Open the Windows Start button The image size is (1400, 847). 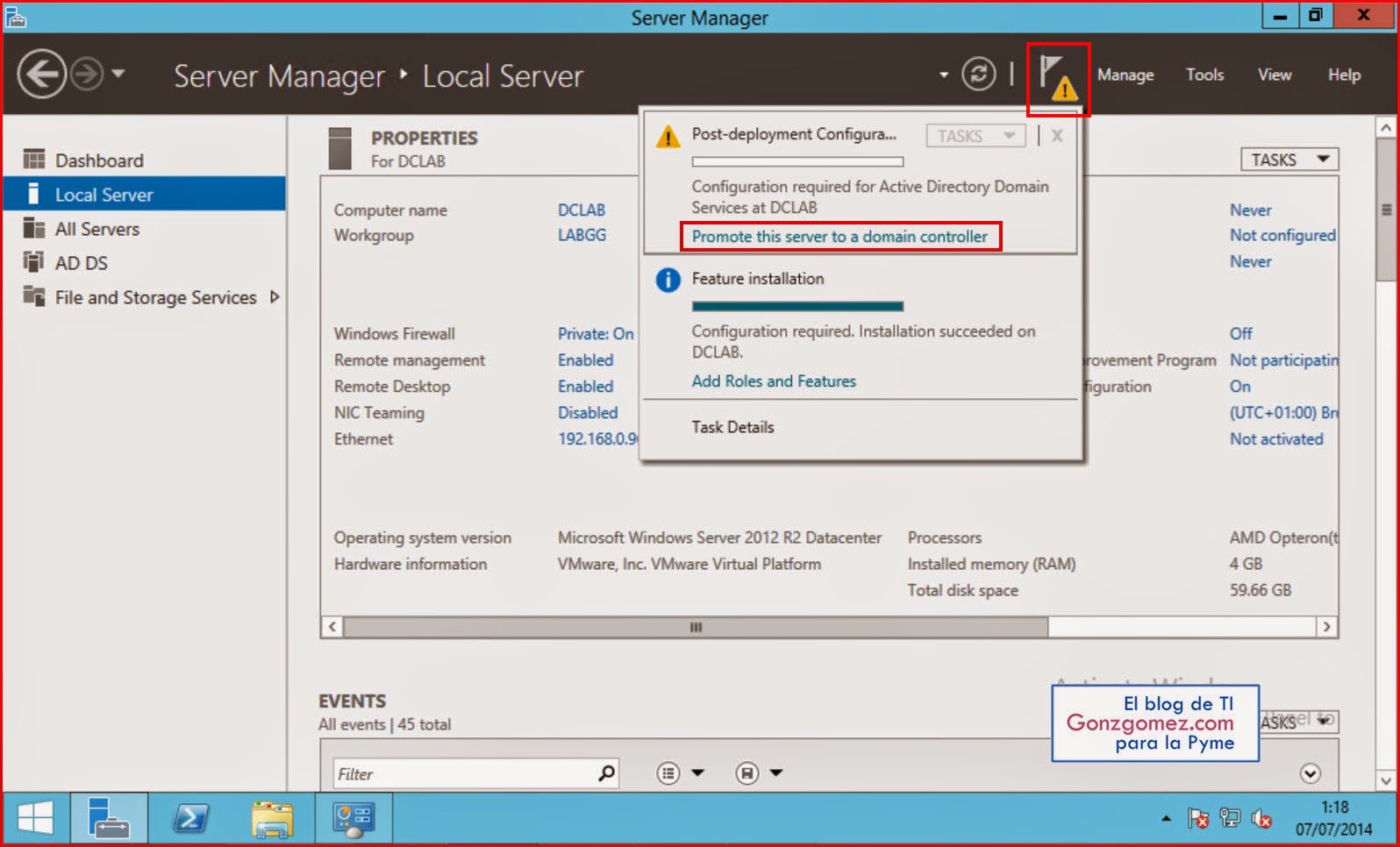click(x=35, y=820)
